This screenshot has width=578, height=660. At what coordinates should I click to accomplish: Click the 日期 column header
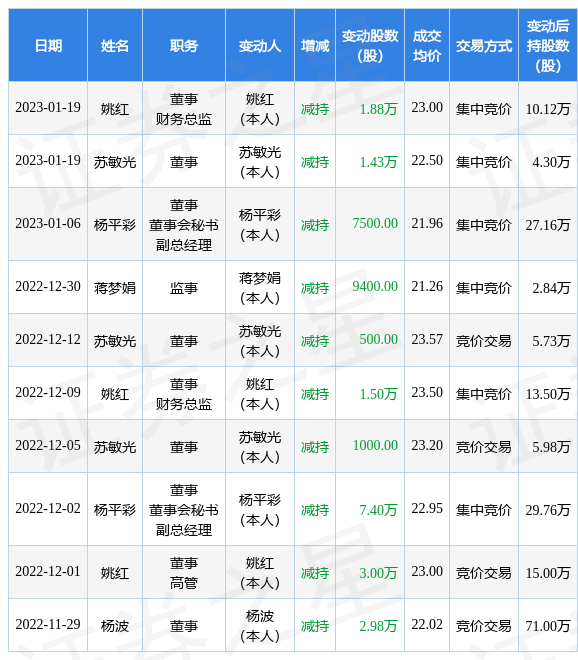pos(48,45)
